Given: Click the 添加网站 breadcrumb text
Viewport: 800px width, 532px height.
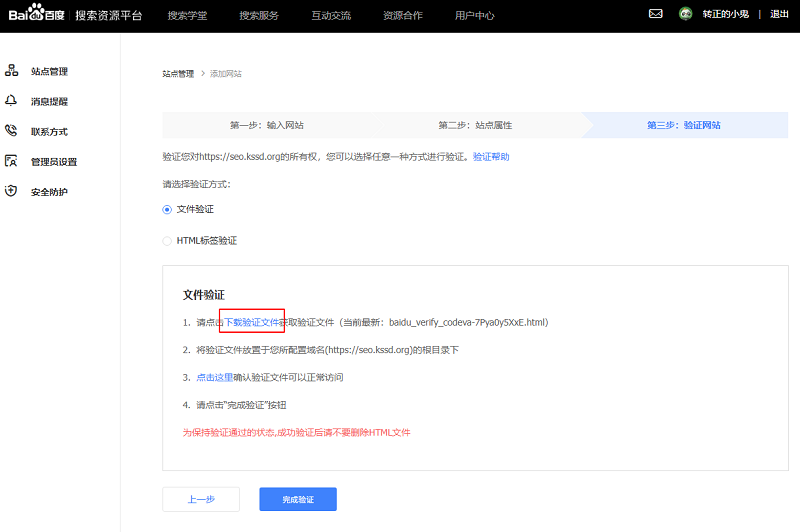Looking at the screenshot, I should [226, 74].
